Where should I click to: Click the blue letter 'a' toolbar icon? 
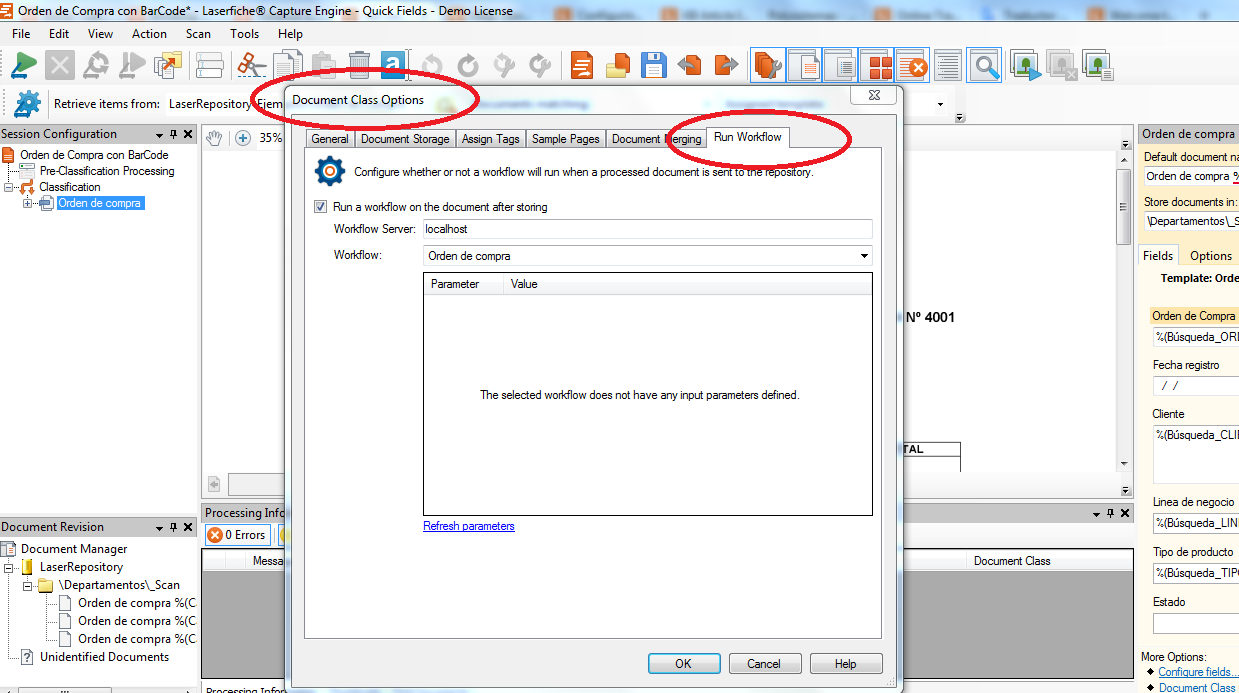(x=394, y=66)
